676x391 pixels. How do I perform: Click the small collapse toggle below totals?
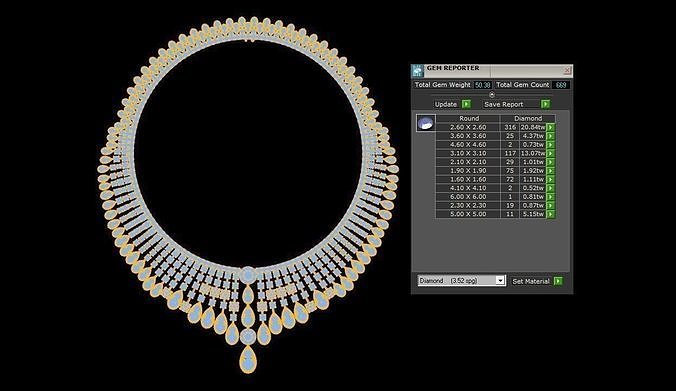[492, 95]
